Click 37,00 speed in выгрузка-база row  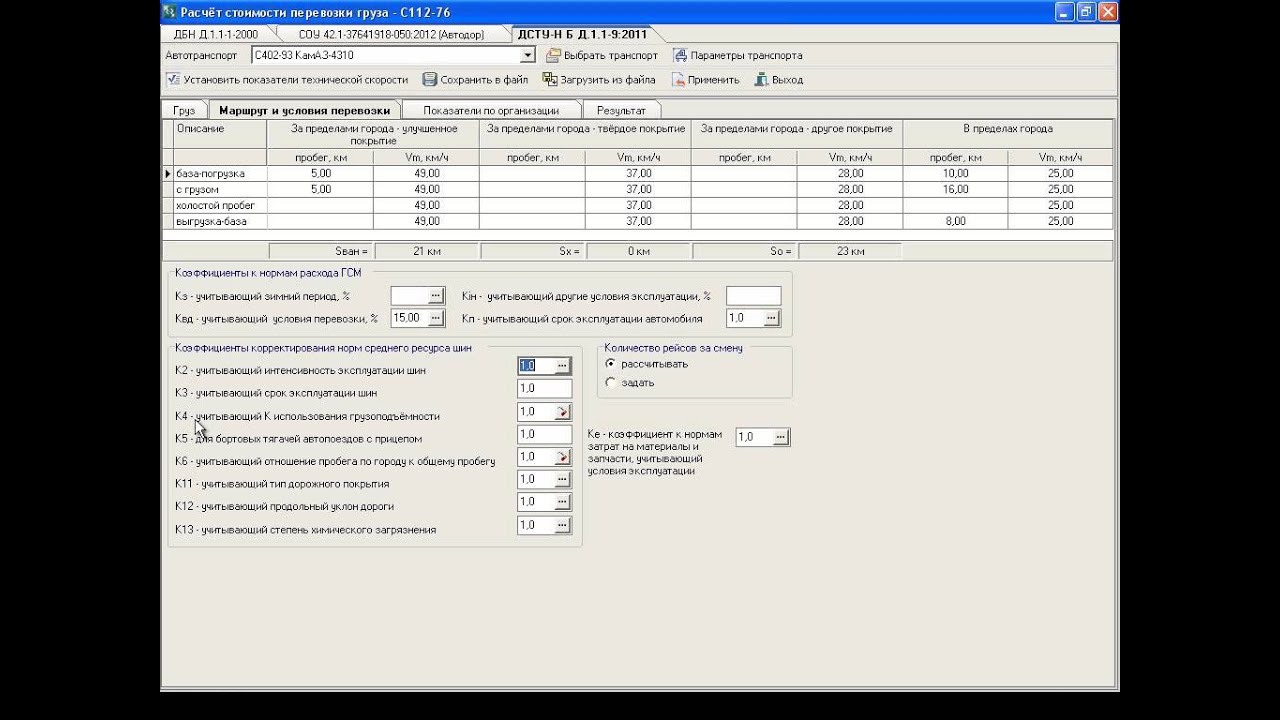[638, 221]
